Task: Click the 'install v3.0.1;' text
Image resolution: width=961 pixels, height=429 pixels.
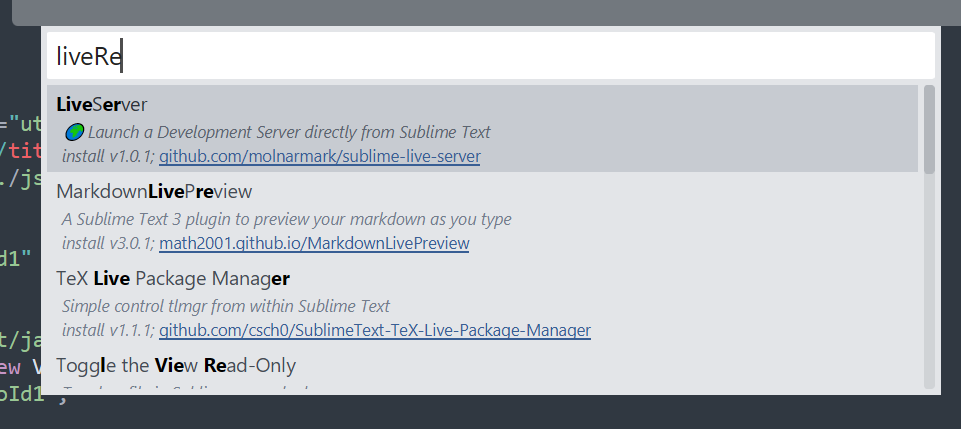Action: (x=108, y=243)
